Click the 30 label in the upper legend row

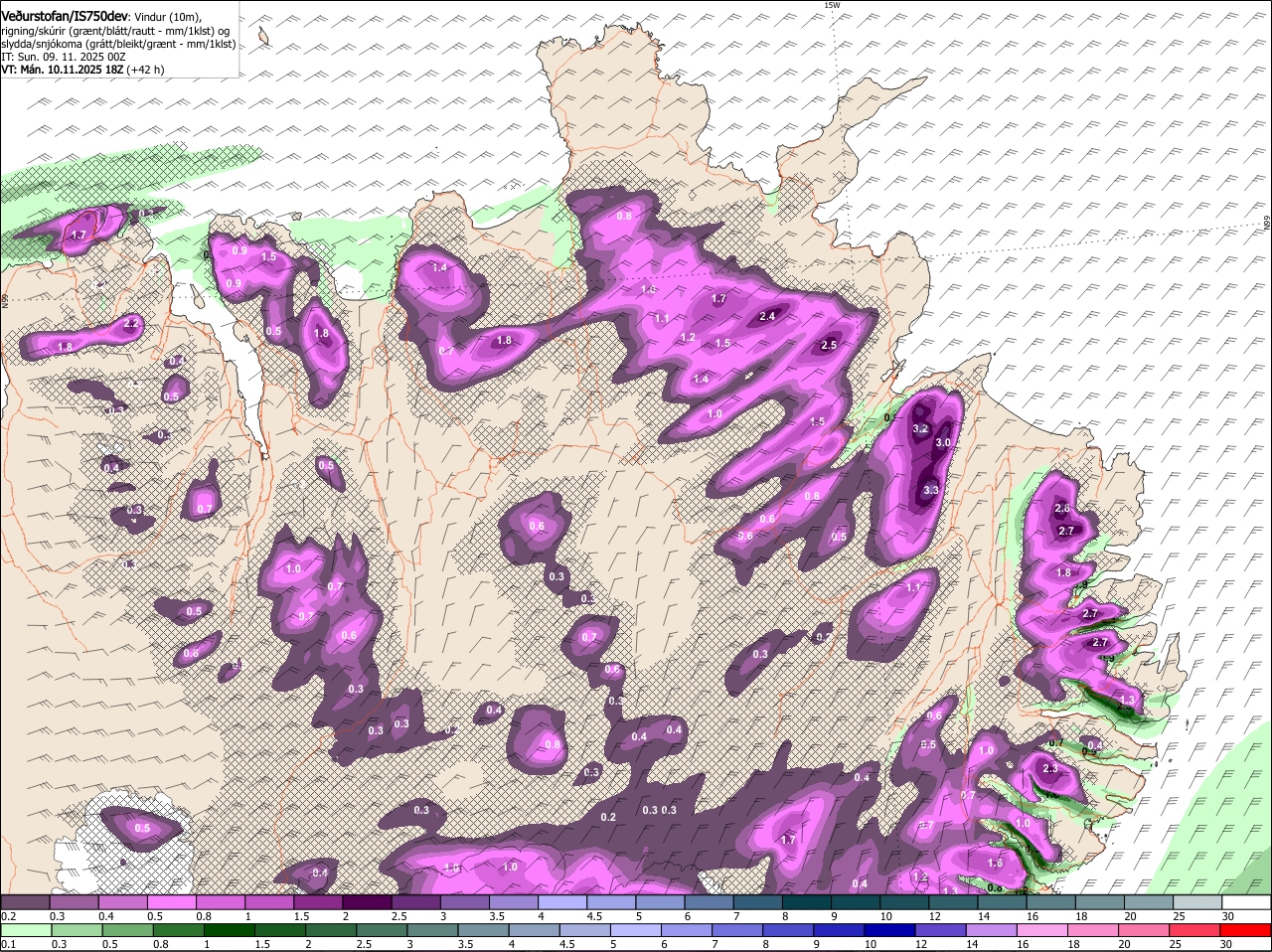1227,916
